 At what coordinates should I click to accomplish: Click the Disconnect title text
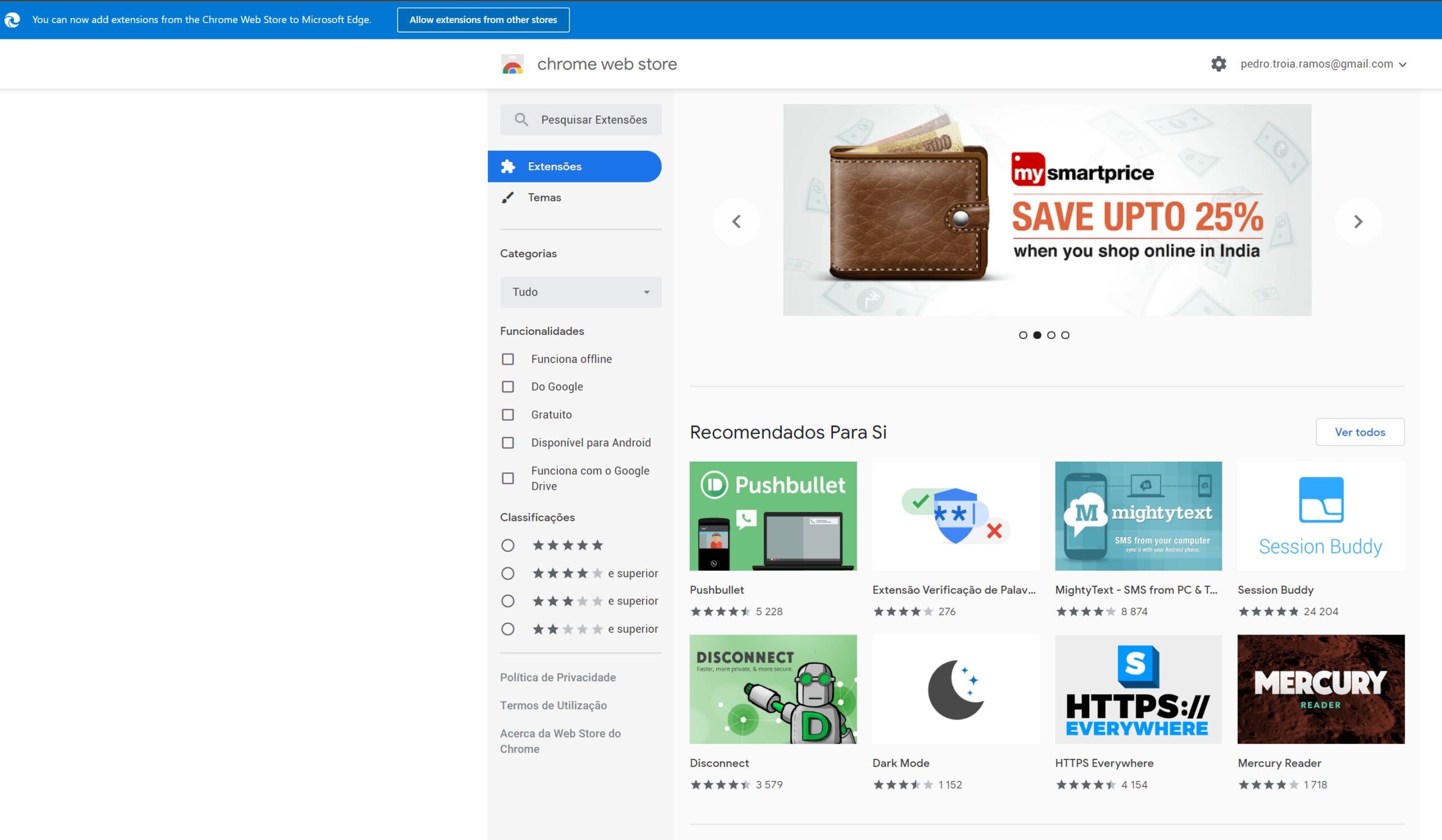719,763
